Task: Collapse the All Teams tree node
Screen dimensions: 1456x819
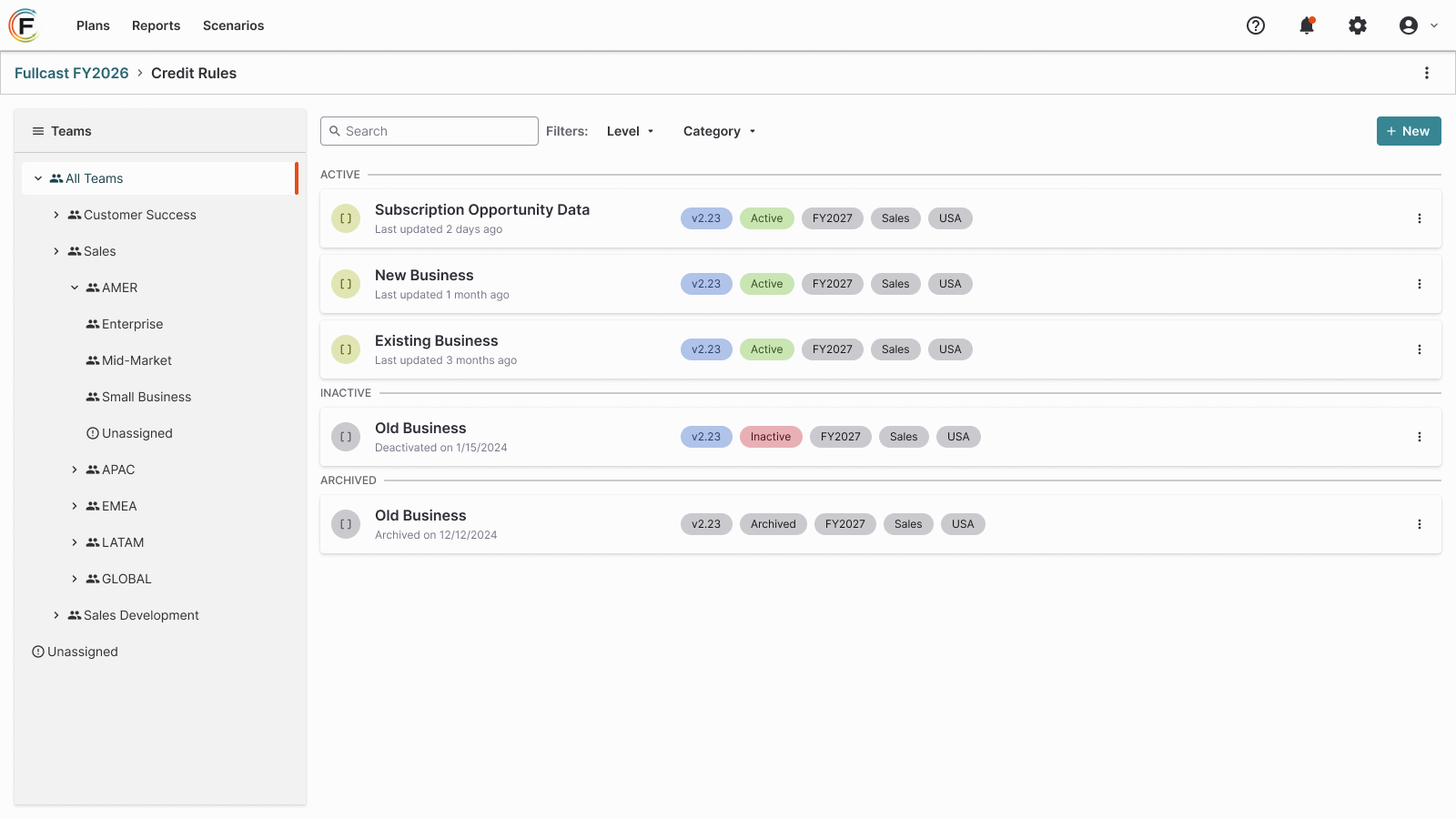Action: pos(38,178)
